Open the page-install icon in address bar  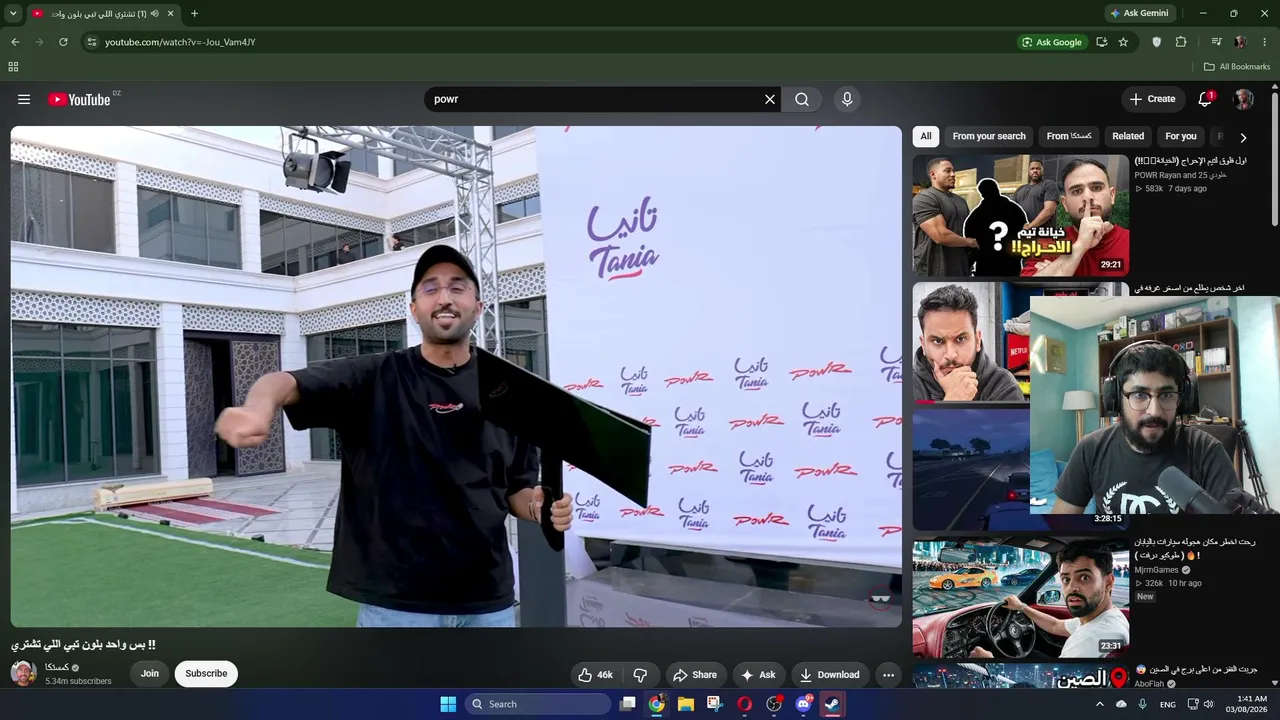pos(1101,42)
